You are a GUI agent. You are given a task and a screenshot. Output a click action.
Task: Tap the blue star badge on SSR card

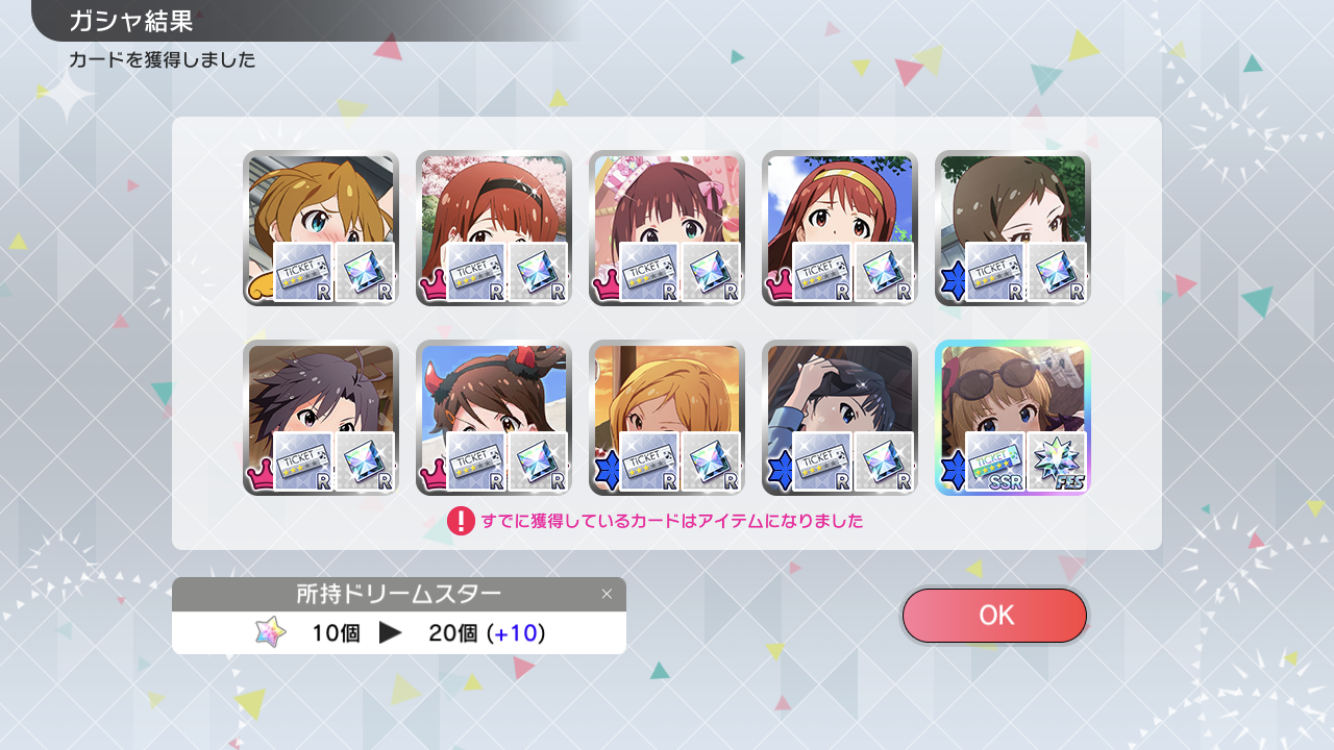click(x=951, y=466)
